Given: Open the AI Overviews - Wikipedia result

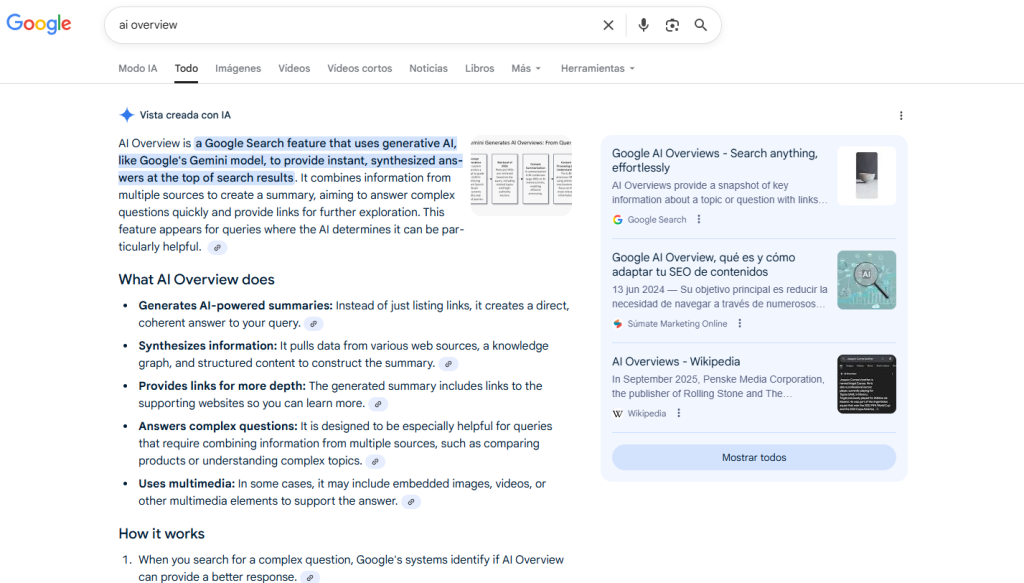Looking at the screenshot, I should coord(676,362).
